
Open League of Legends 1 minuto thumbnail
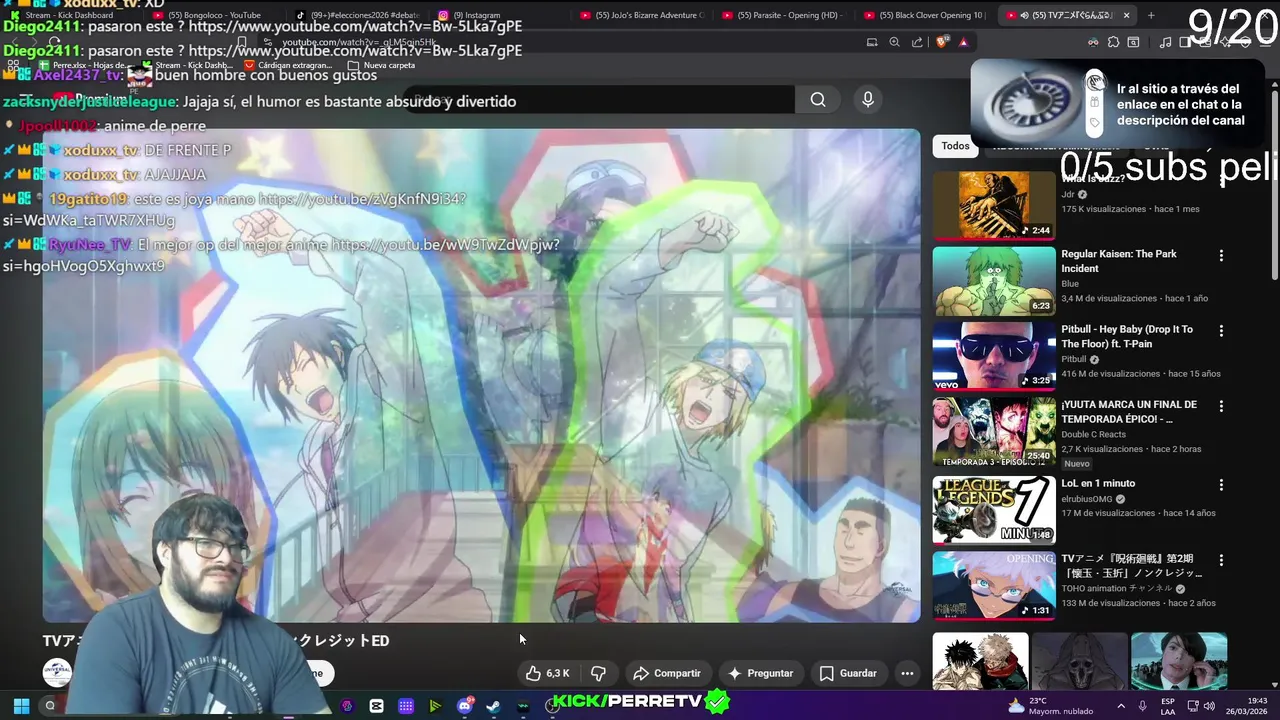point(994,510)
